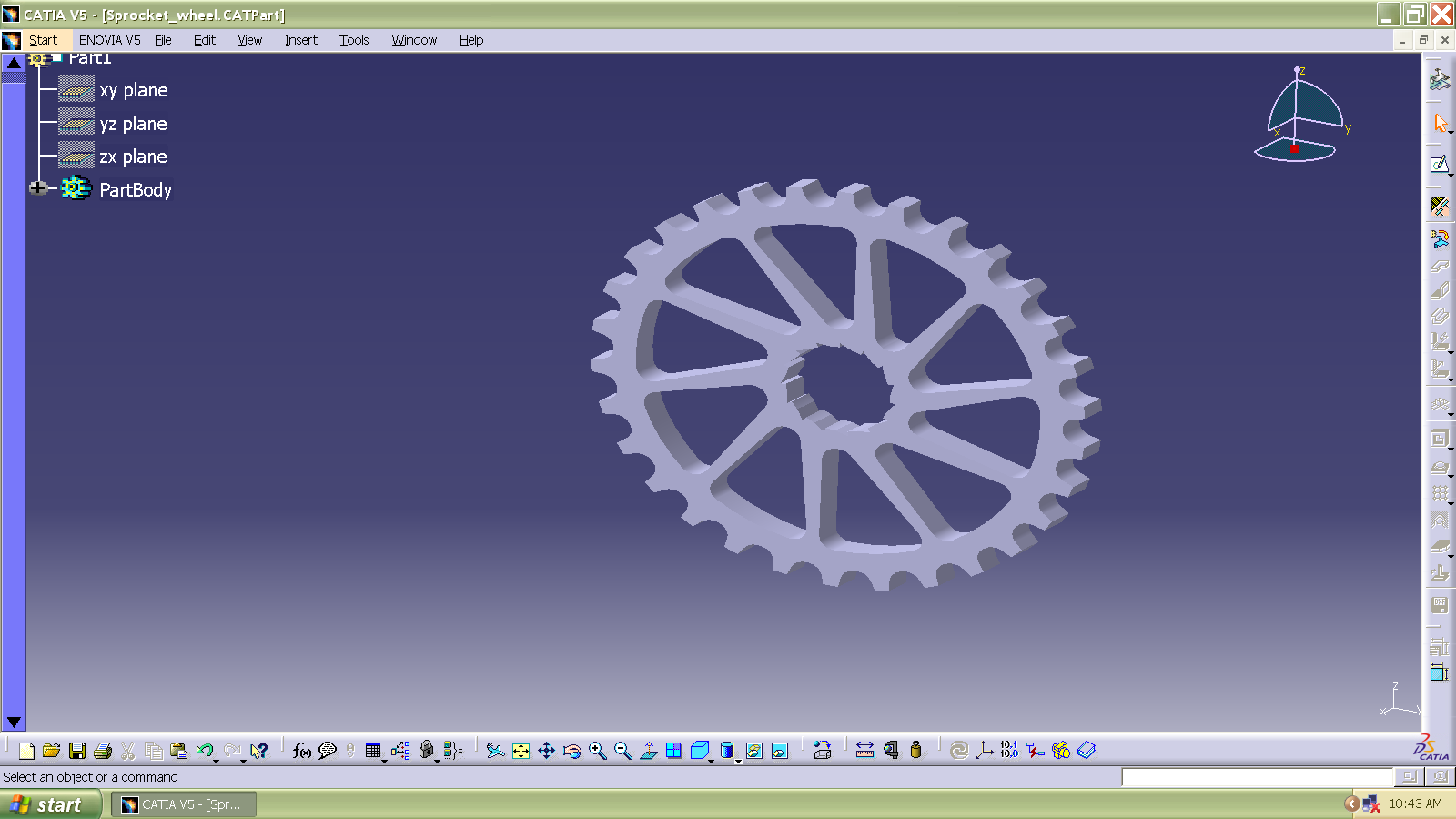Viewport: 1456px width, 819px height.
Task: Click the Zoom Out magnifier
Action: pyautogui.click(x=622, y=751)
